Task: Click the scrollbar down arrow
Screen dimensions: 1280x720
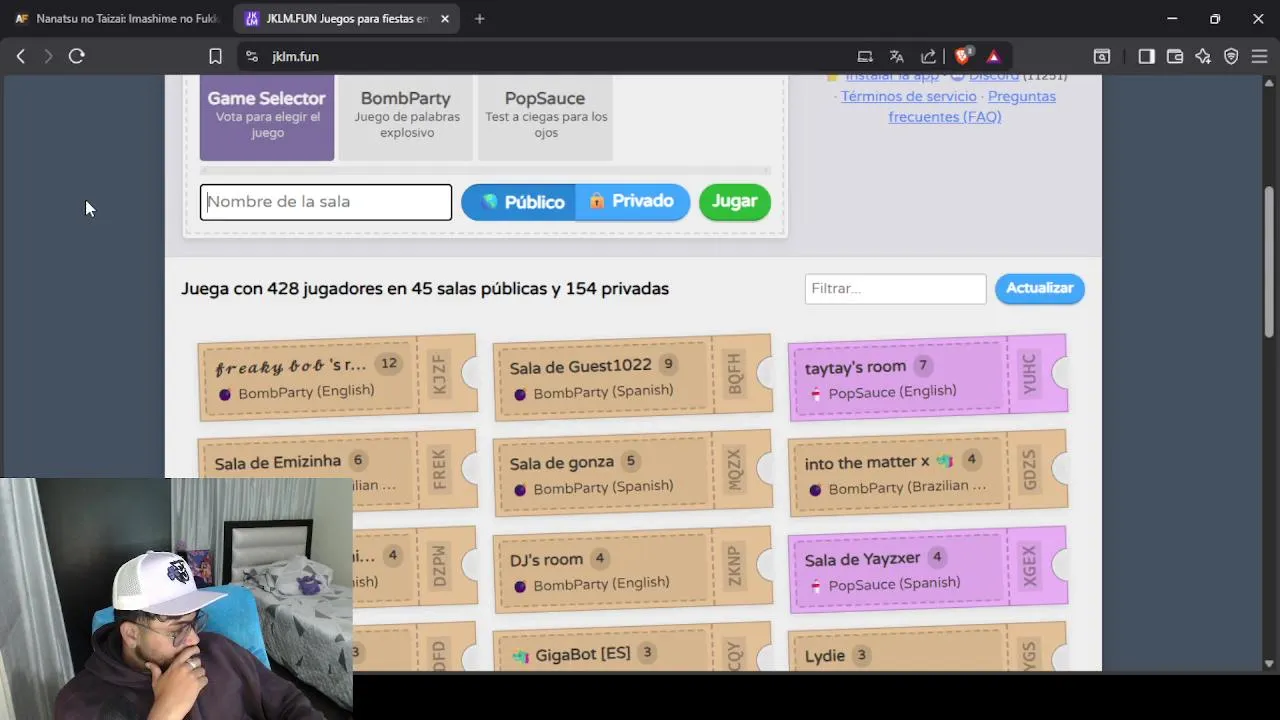Action: [x=1269, y=663]
